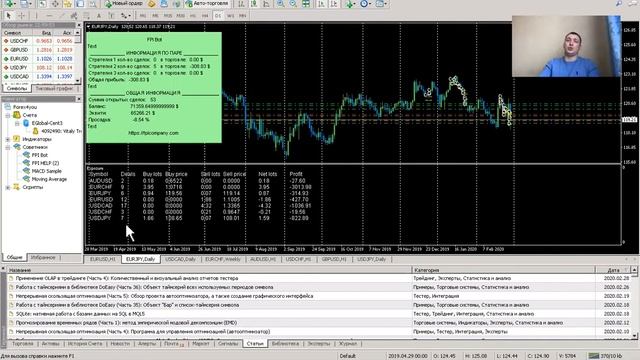Switch timeframe to H1
640x360 pixels.
pos(193,16)
